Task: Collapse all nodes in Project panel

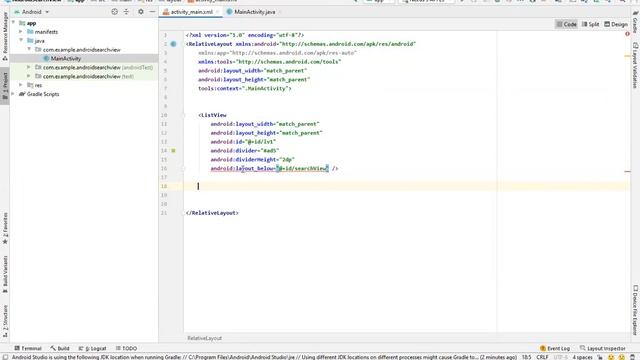Action: click(x=126, y=12)
